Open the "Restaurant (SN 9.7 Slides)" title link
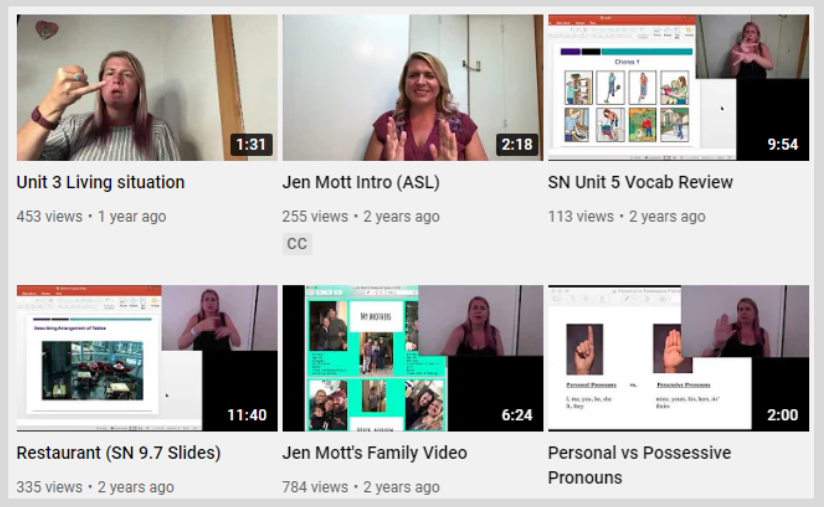The image size is (824, 507). [x=118, y=453]
